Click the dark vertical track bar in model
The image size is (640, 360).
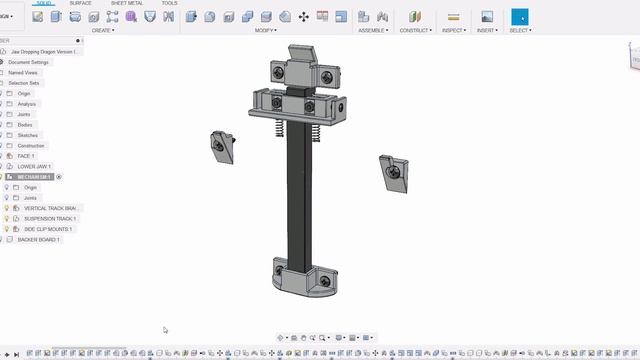(x=300, y=196)
